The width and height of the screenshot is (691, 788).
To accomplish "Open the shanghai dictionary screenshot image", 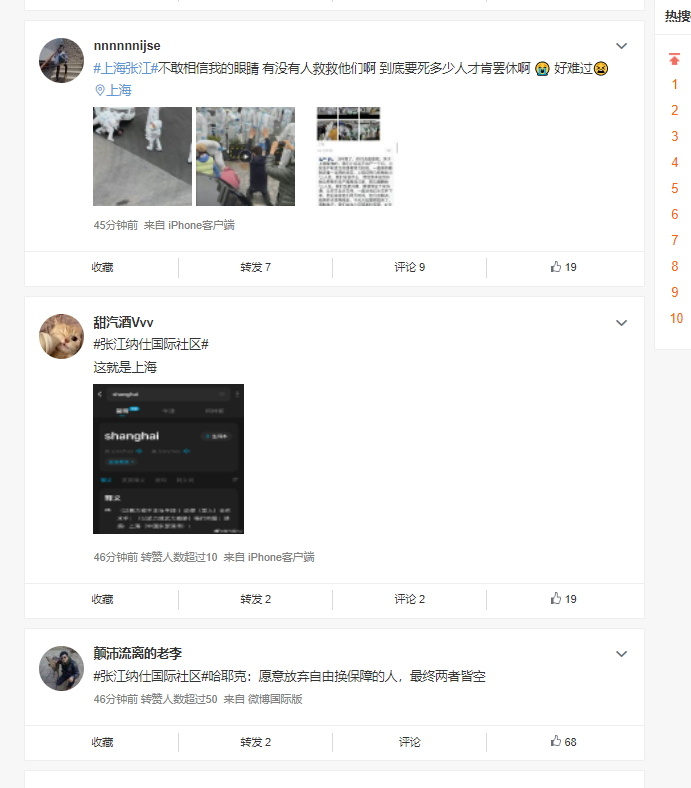I will click(168, 459).
